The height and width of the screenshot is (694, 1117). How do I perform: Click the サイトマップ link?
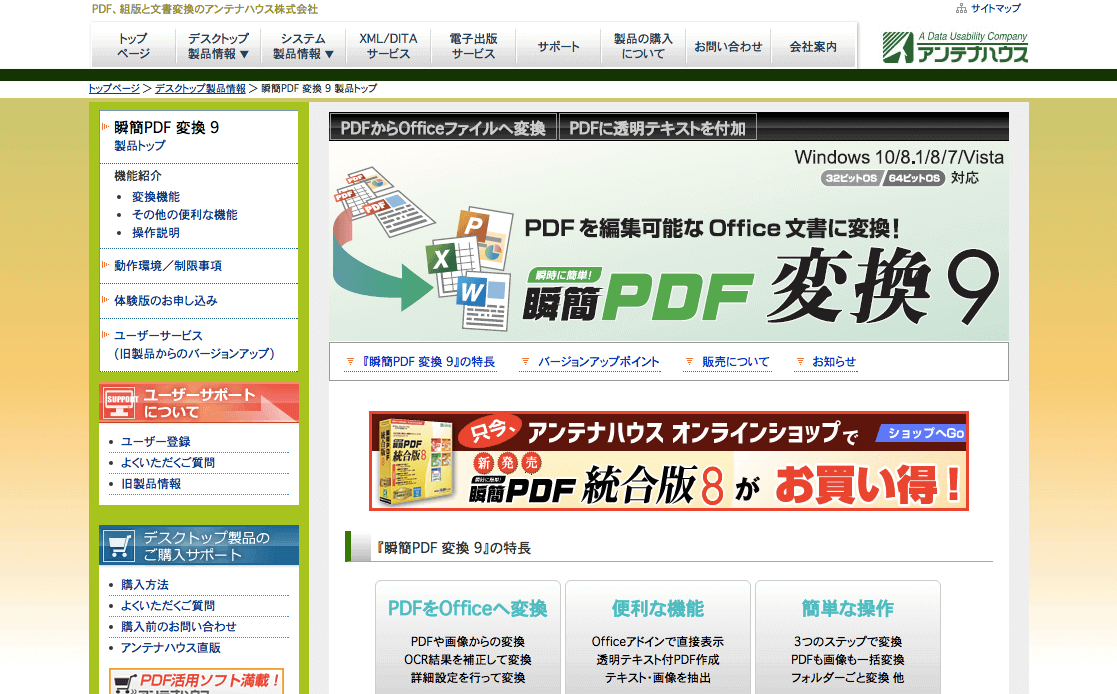(995, 9)
